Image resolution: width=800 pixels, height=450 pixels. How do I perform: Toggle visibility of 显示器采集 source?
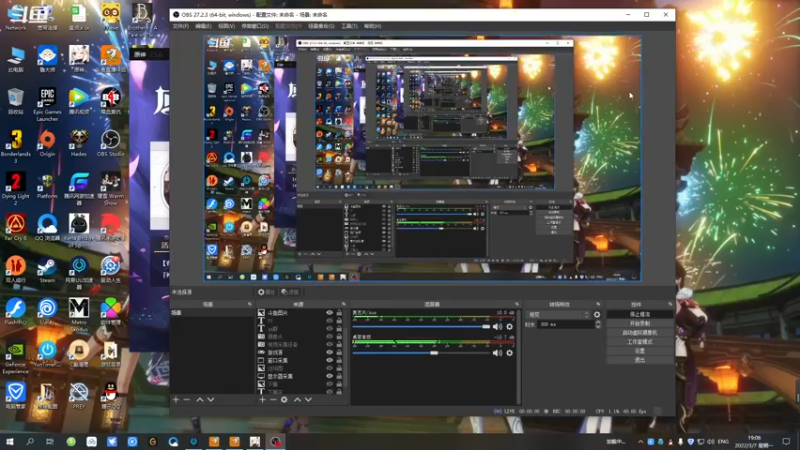[x=329, y=376]
